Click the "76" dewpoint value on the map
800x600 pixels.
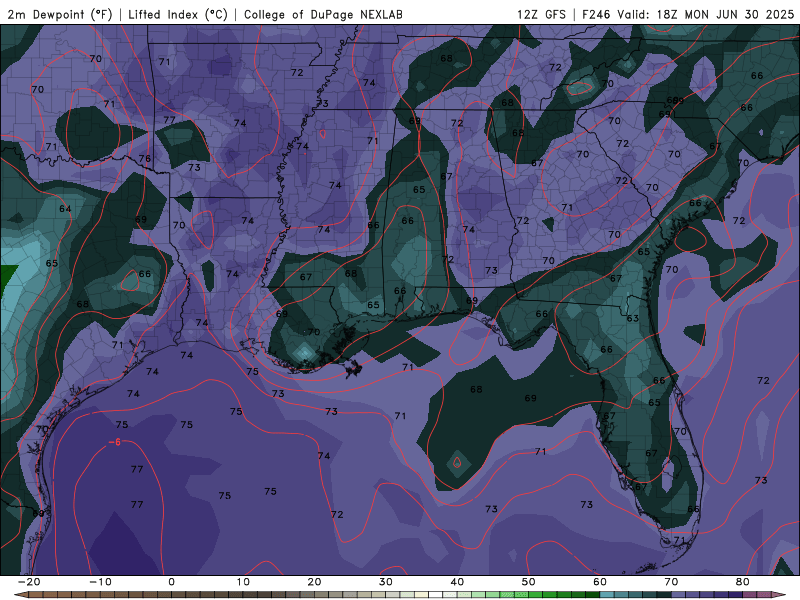click(x=145, y=158)
